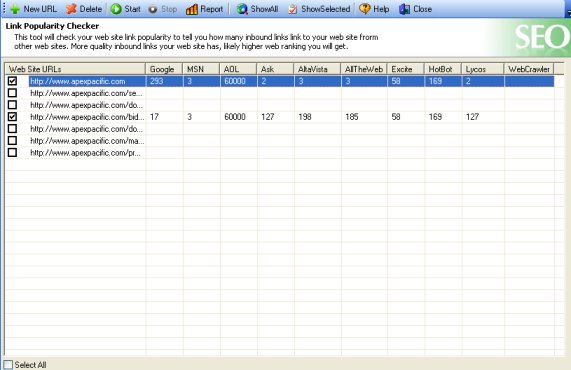Select the apexpacific.com/se... URL text

[86, 93]
